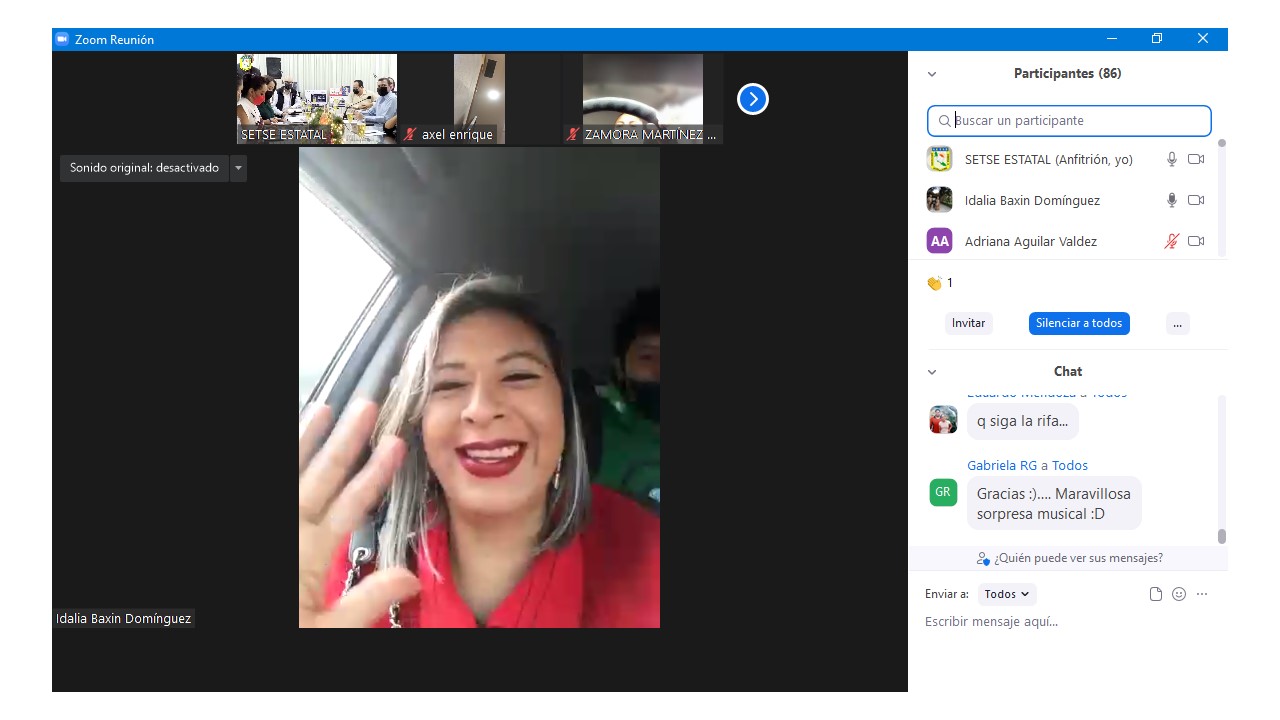1280x720 pixels.
Task: Select the SETSE ESTATAL video thumbnail
Action: pyautogui.click(x=317, y=99)
